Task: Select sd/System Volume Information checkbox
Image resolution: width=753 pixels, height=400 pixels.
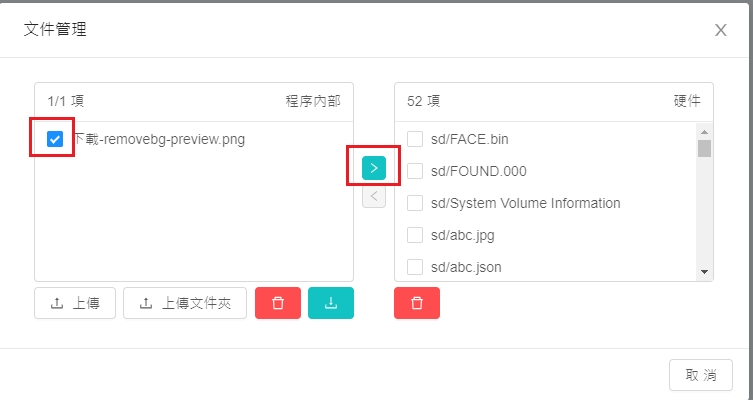Action: tap(415, 203)
